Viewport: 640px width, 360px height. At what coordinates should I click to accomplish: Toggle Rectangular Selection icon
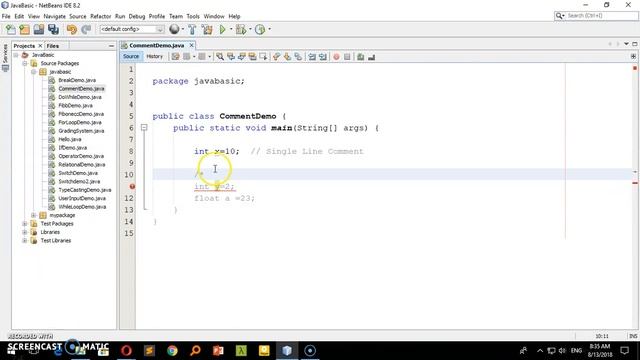point(263,57)
